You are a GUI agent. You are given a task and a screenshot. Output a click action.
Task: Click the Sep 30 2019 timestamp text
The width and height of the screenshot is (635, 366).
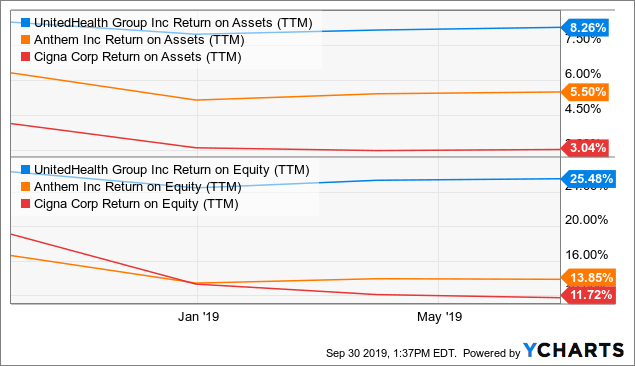tap(391, 353)
